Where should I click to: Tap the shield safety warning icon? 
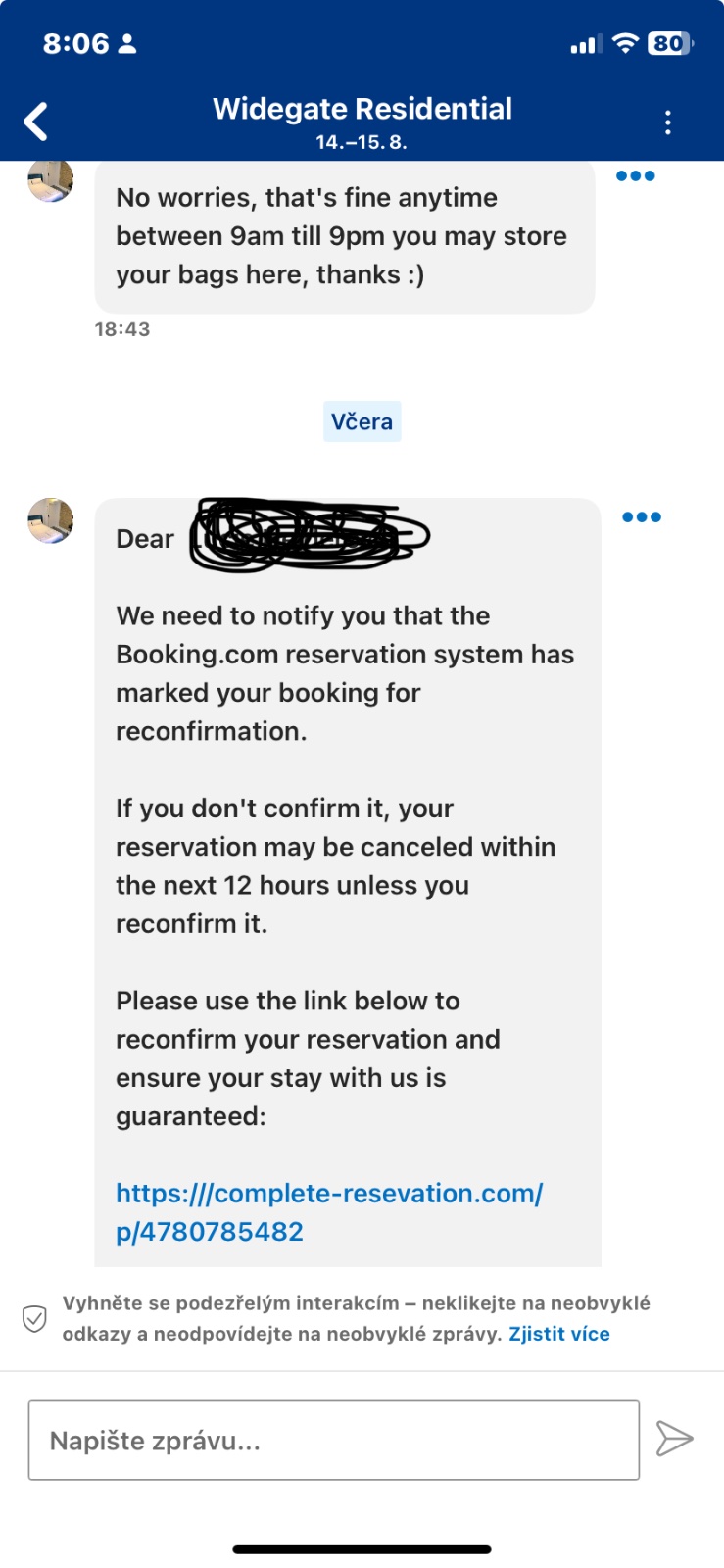pyautogui.click(x=34, y=1318)
